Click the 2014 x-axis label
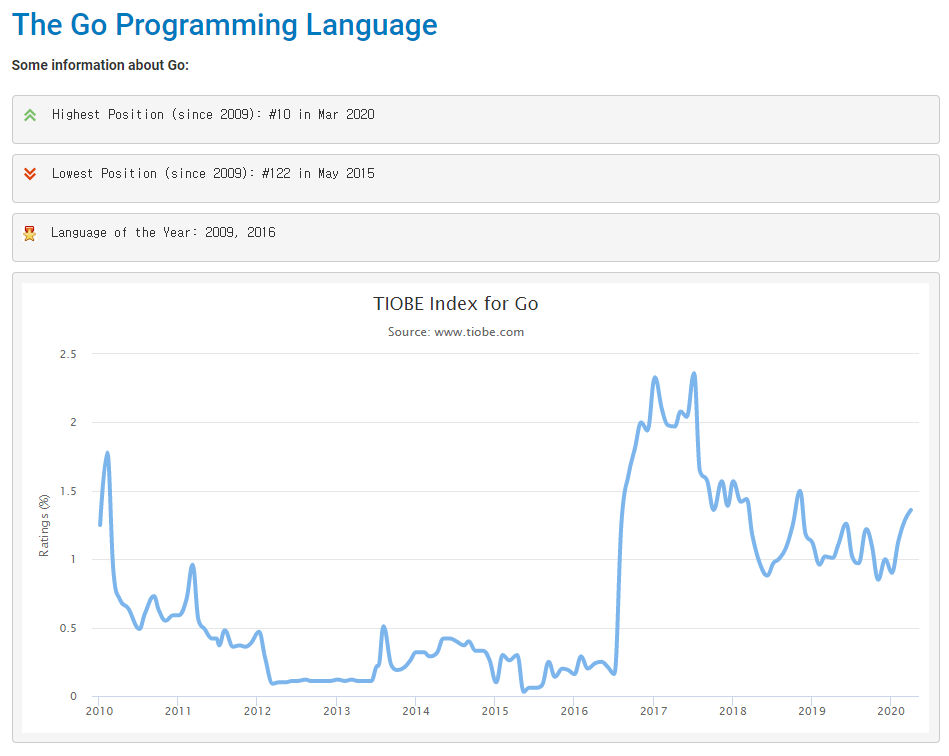Screen dimensions: 949x756 click(416, 711)
